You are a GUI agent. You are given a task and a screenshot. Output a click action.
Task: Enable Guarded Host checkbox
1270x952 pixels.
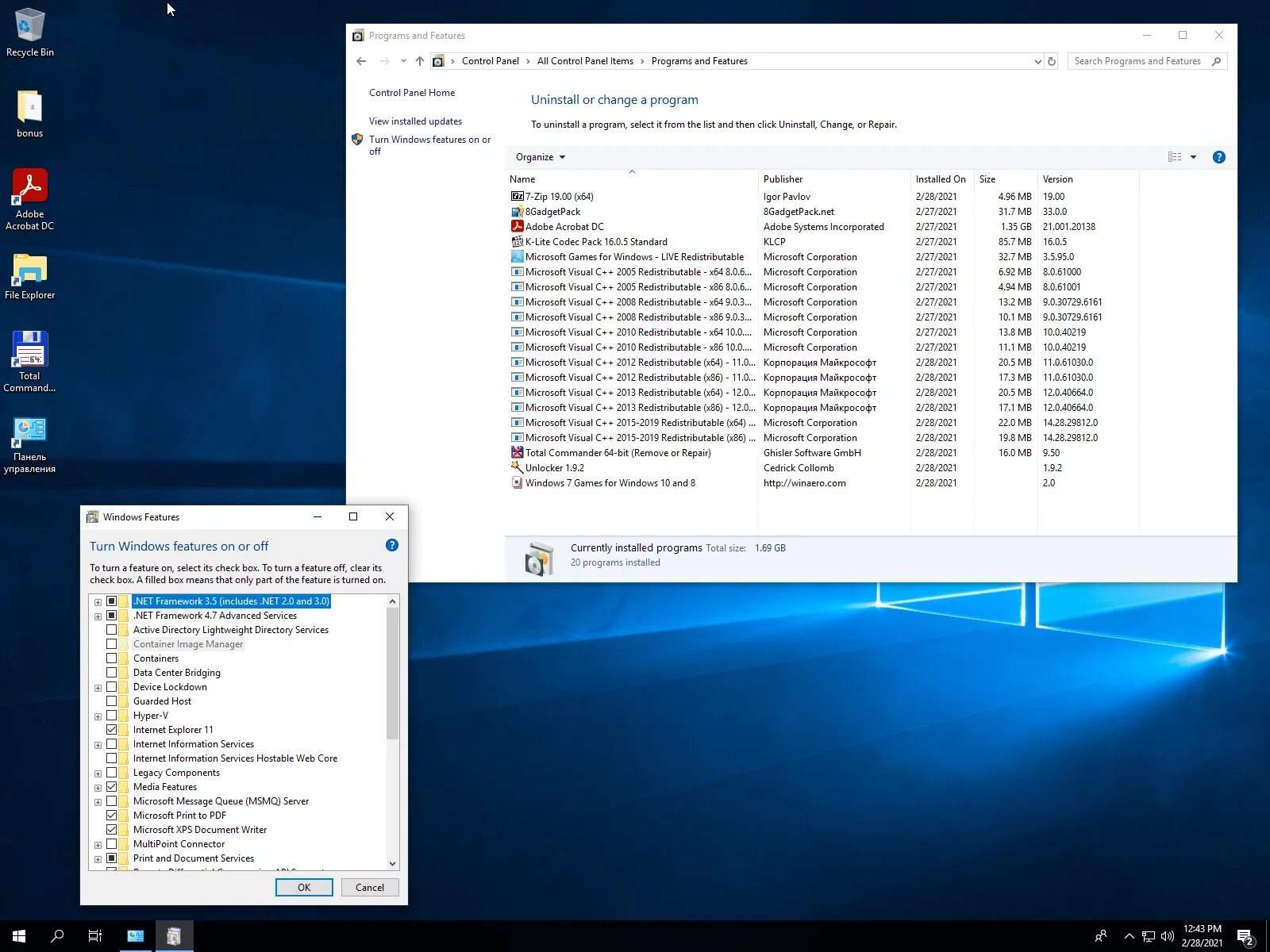coord(112,701)
